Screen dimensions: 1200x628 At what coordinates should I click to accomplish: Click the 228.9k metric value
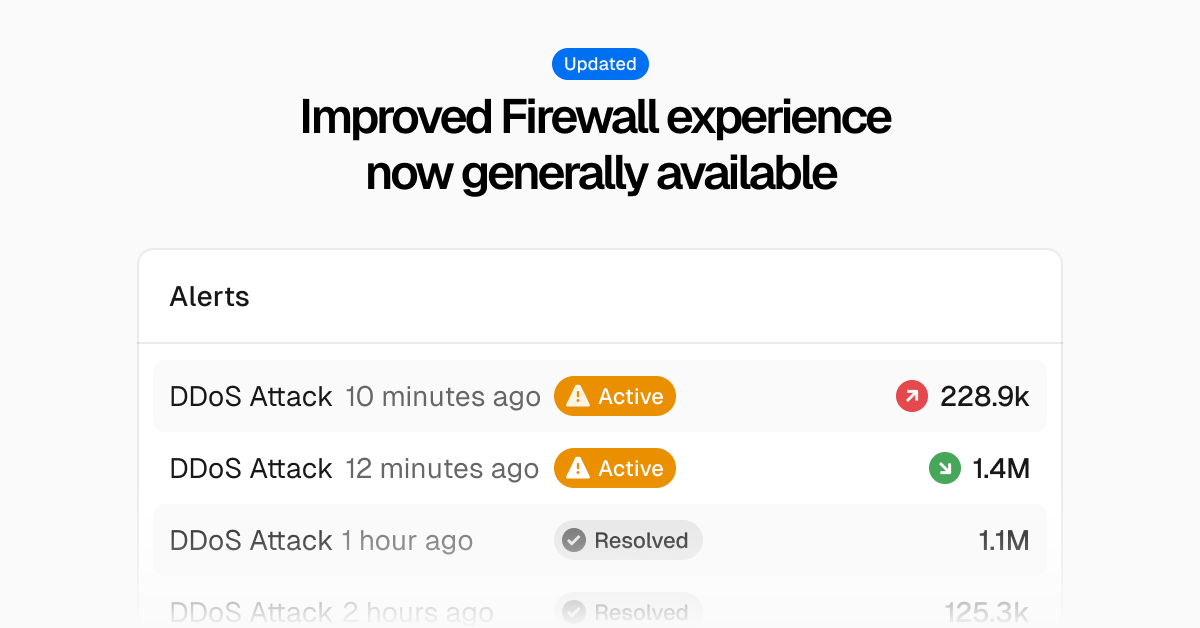coord(985,396)
